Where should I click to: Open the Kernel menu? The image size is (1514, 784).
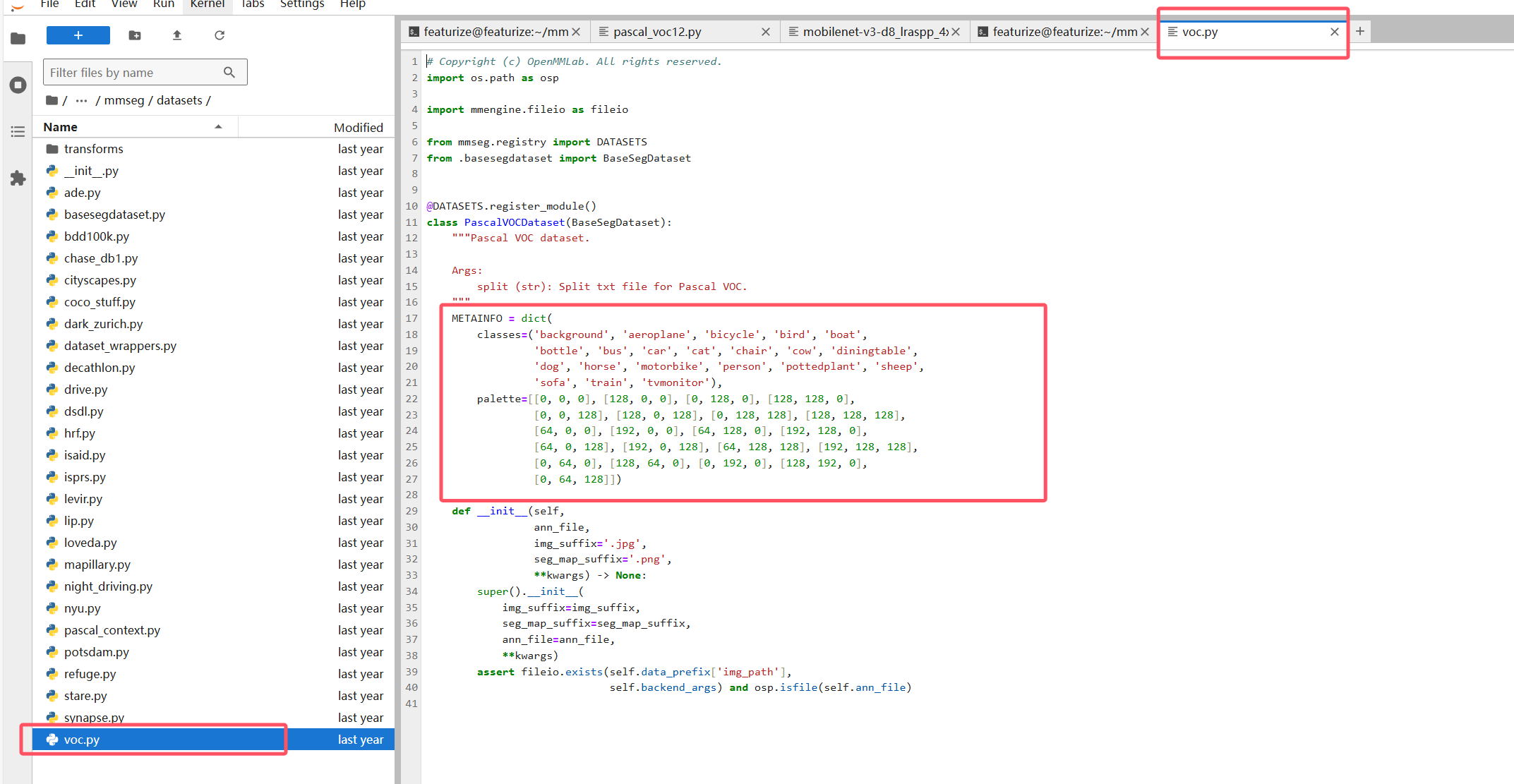208,4
